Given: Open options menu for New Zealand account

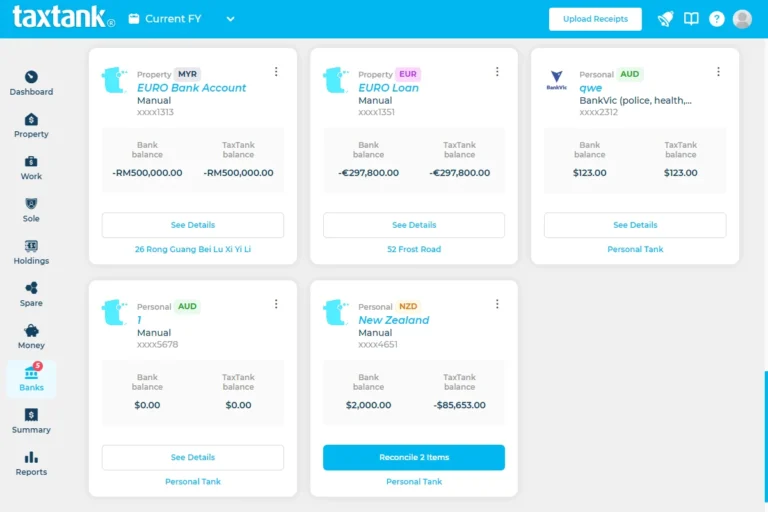Looking at the screenshot, I should pyautogui.click(x=497, y=304).
